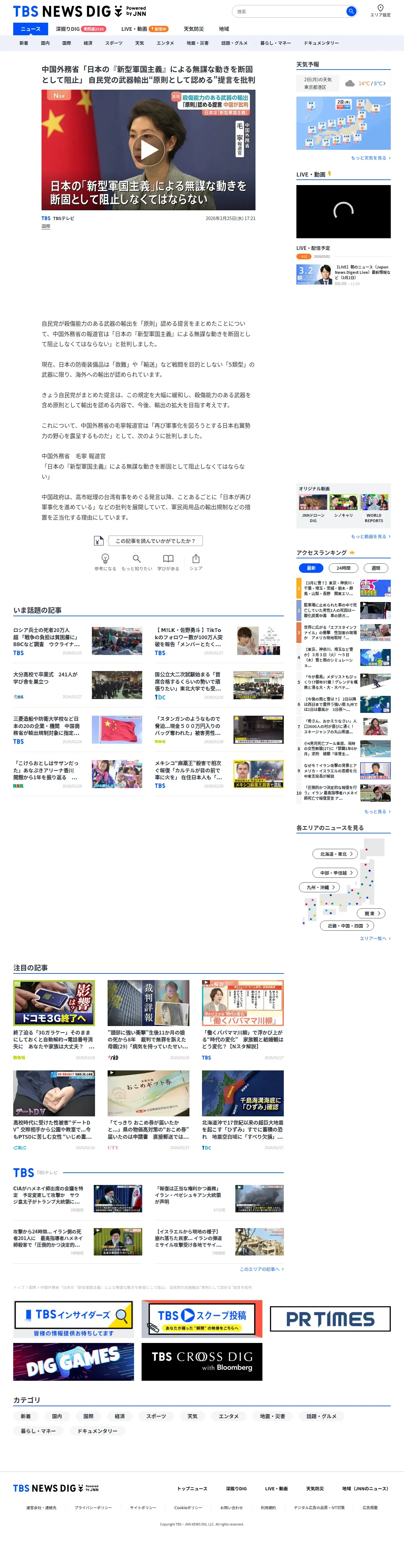
Task: Open the WORLD REPORTS video thumbnail
Action: coord(373,502)
